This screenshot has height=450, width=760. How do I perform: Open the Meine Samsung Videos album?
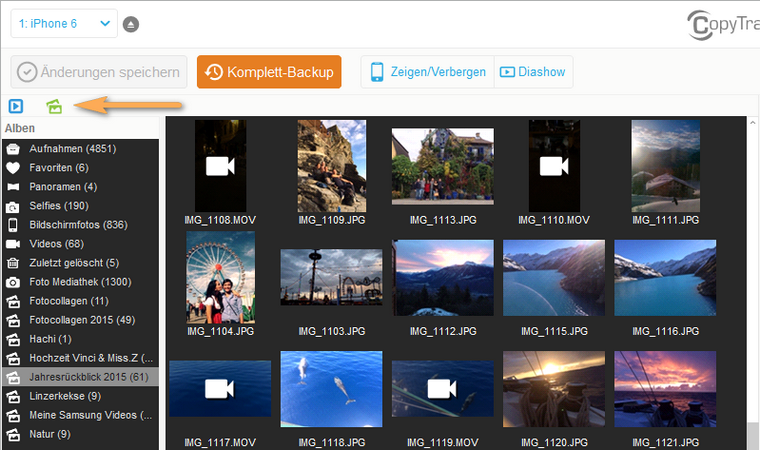coord(80,415)
